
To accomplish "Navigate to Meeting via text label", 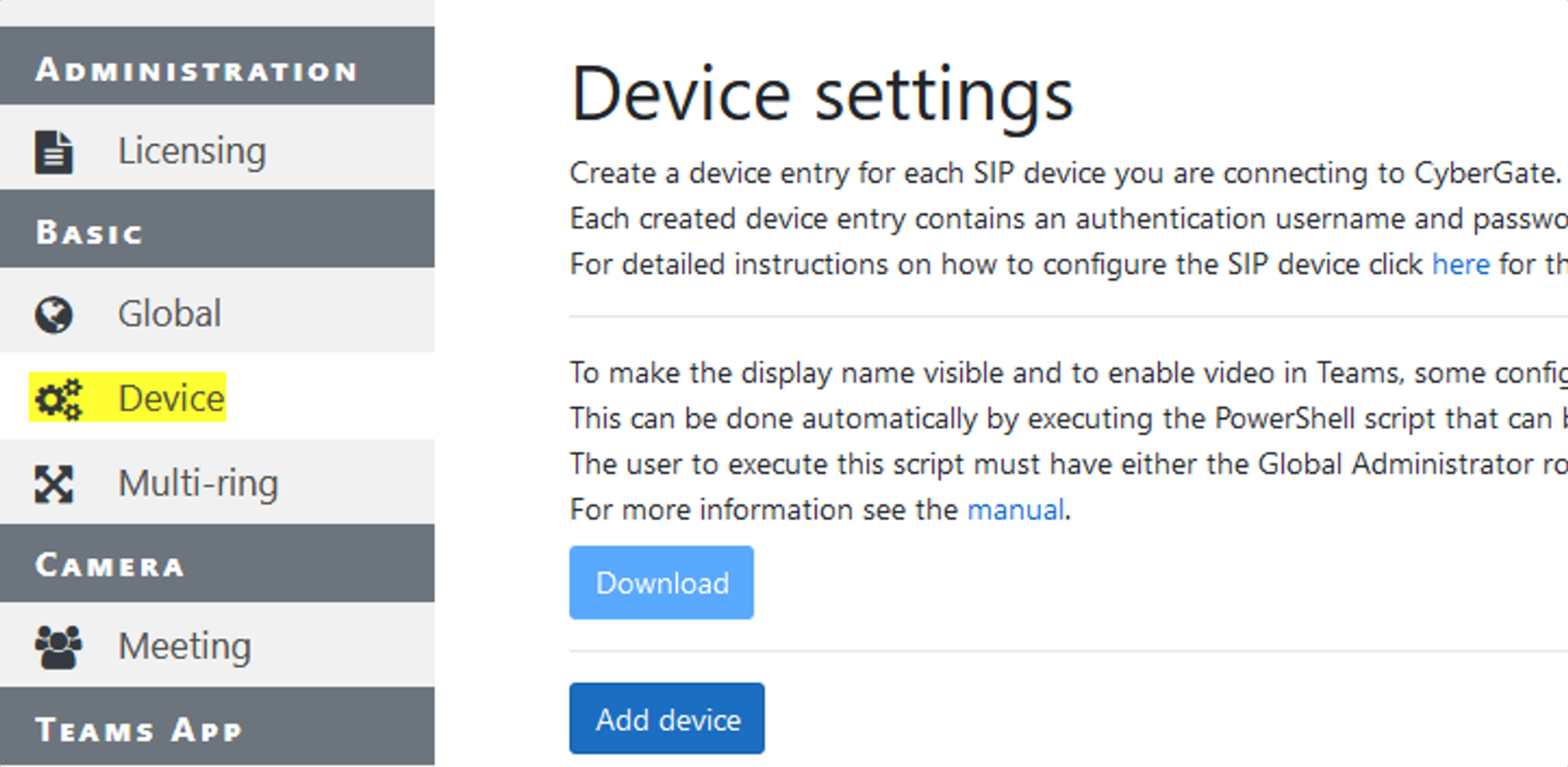I will point(185,646).
